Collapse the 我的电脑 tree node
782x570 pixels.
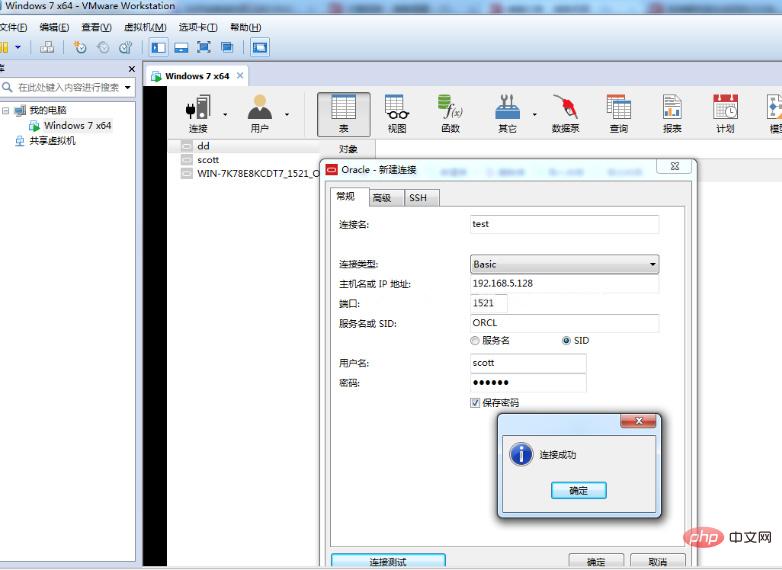click(5, 110)
